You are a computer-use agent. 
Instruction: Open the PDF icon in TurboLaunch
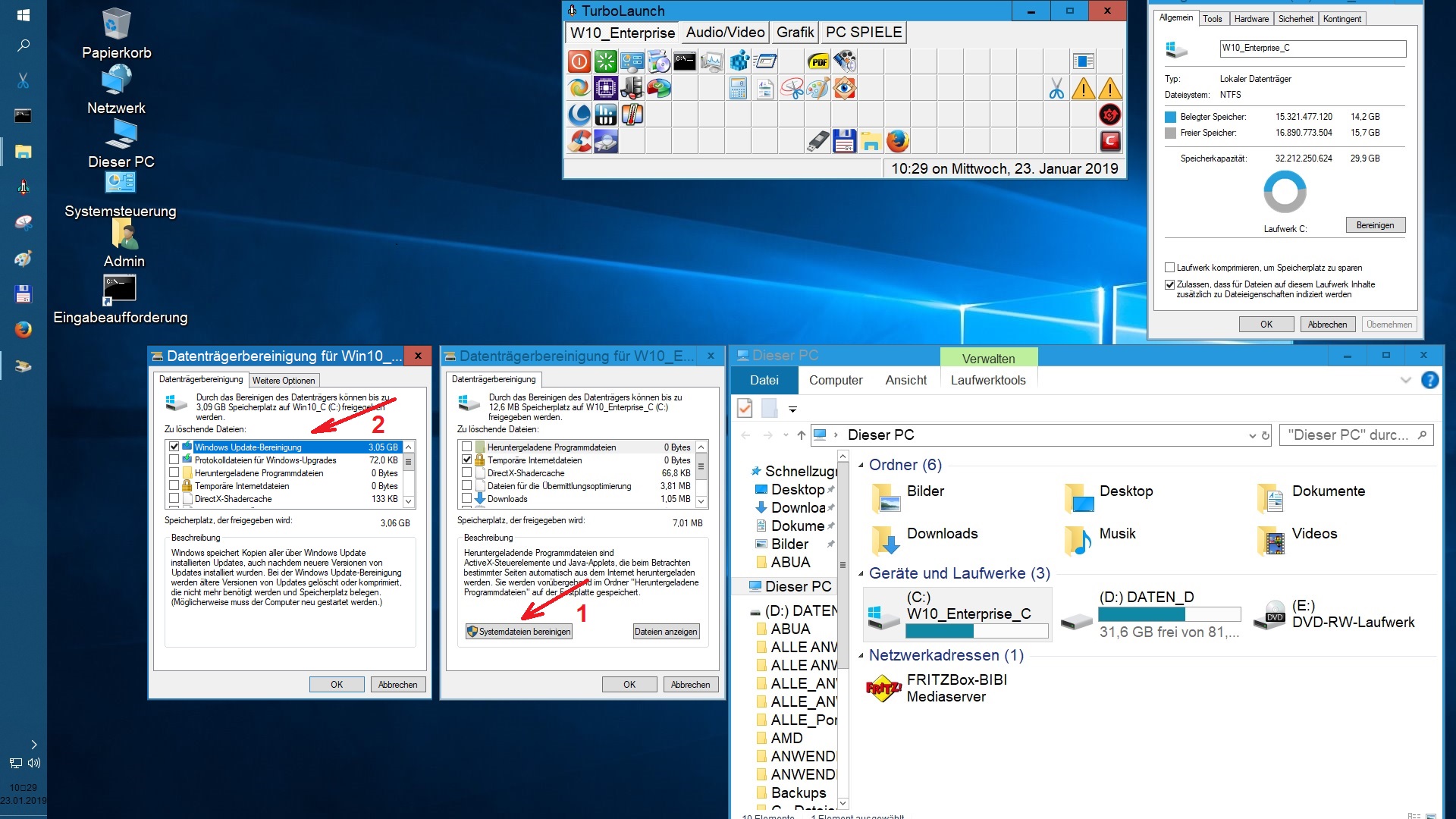coord(818,61)
